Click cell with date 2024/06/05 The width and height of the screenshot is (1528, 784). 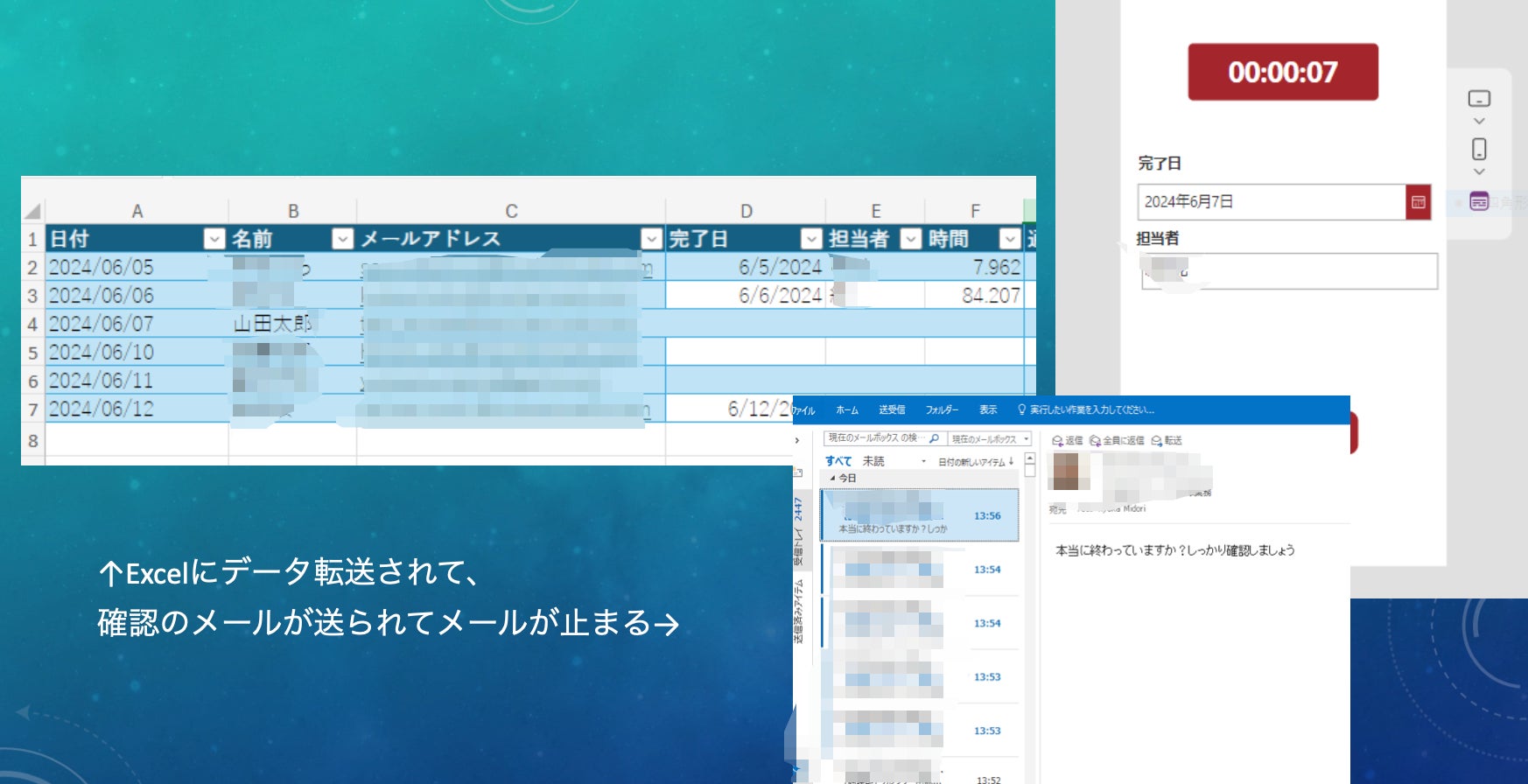[x=137, y=267]
